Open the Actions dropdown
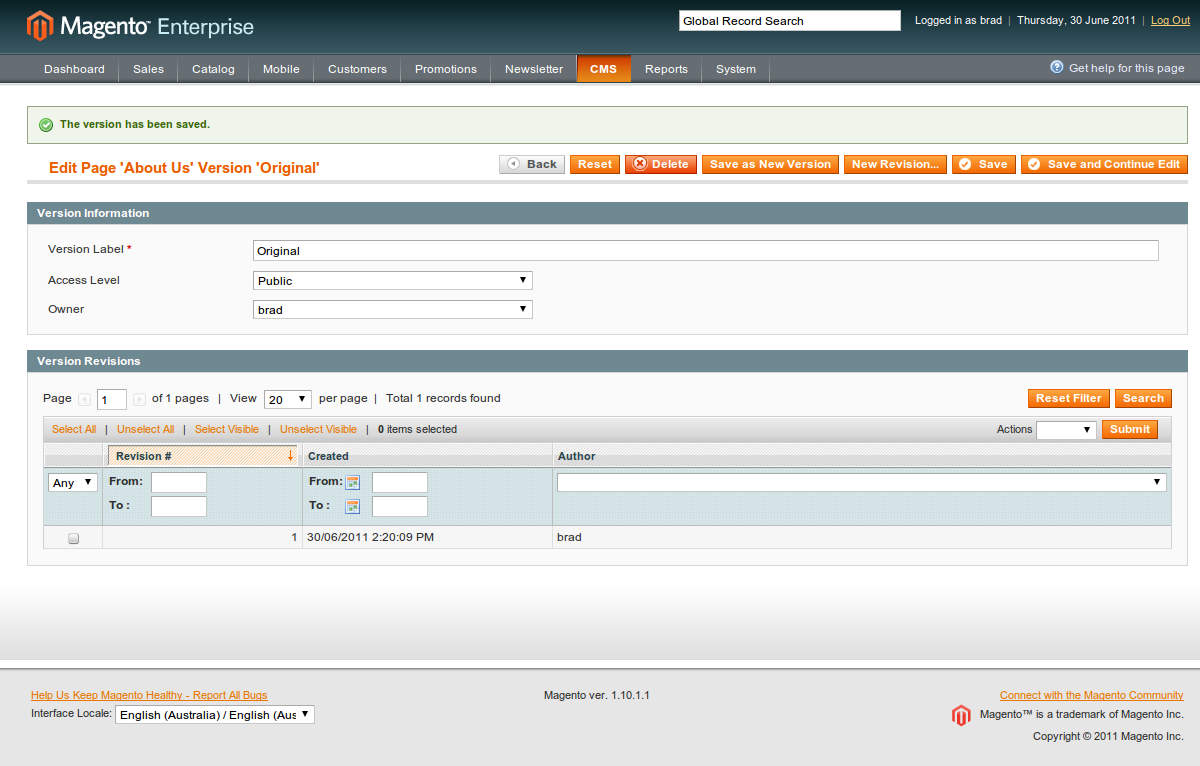Image resolution: width=1200 pixels, height=766 pixels. pos(1067,430)
